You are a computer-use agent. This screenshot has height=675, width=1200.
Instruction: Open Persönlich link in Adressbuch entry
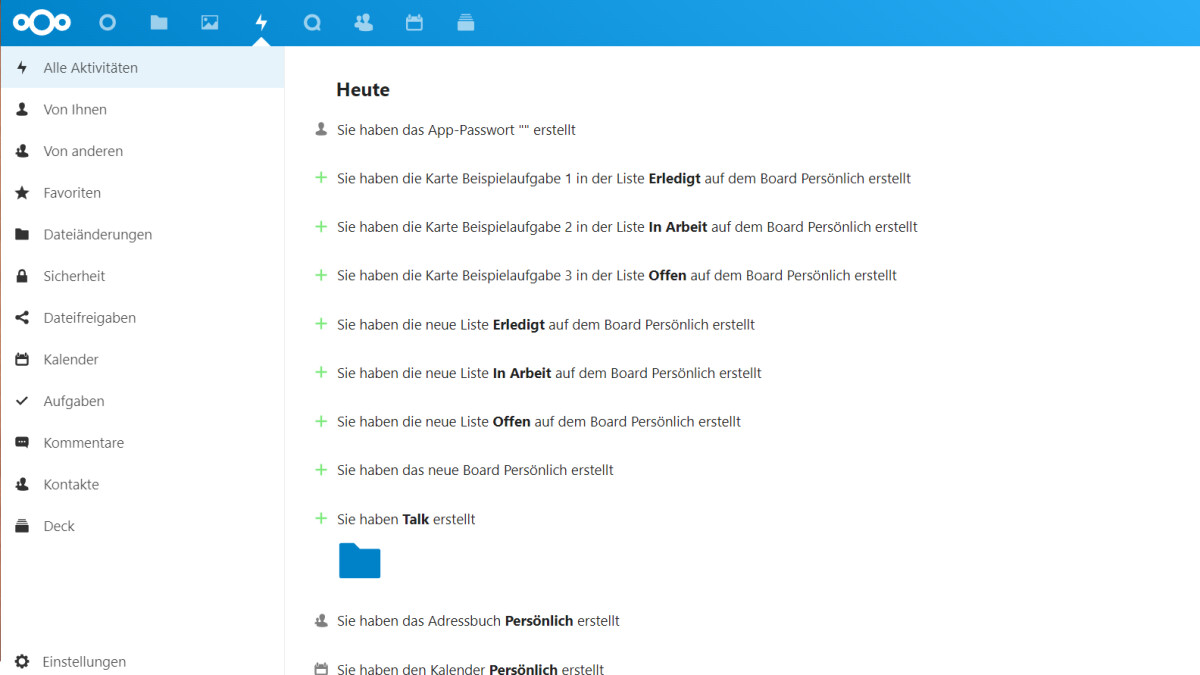tap(539, 621)
